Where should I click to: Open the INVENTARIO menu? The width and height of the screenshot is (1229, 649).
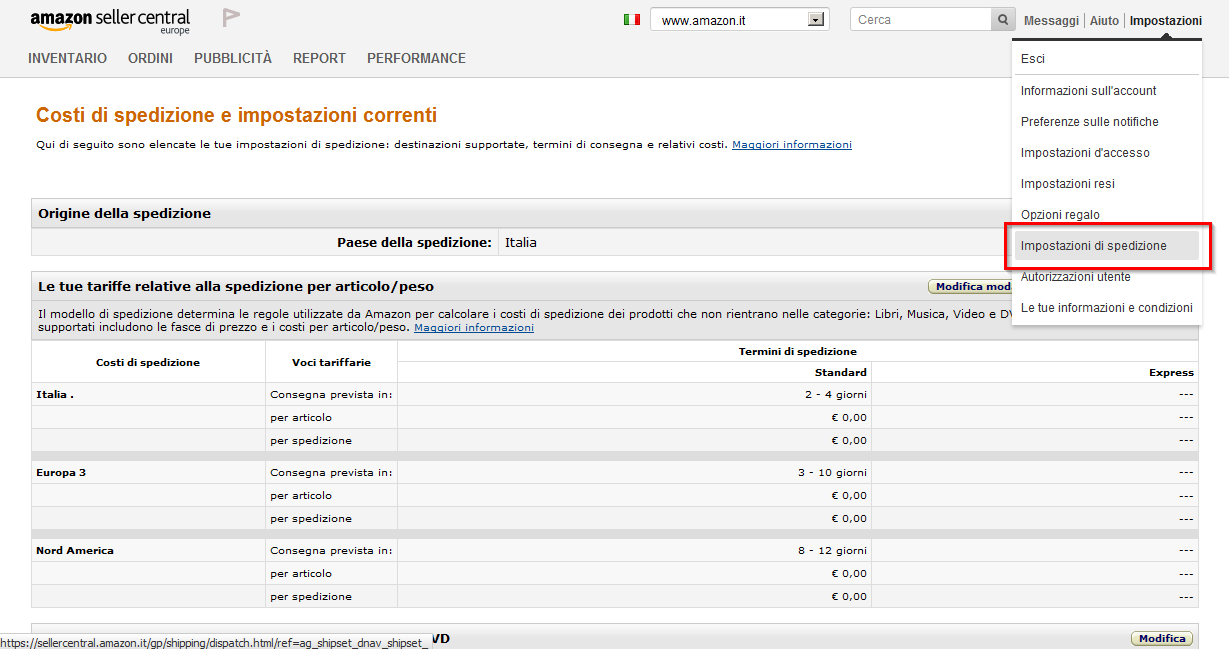click(67, 58)
